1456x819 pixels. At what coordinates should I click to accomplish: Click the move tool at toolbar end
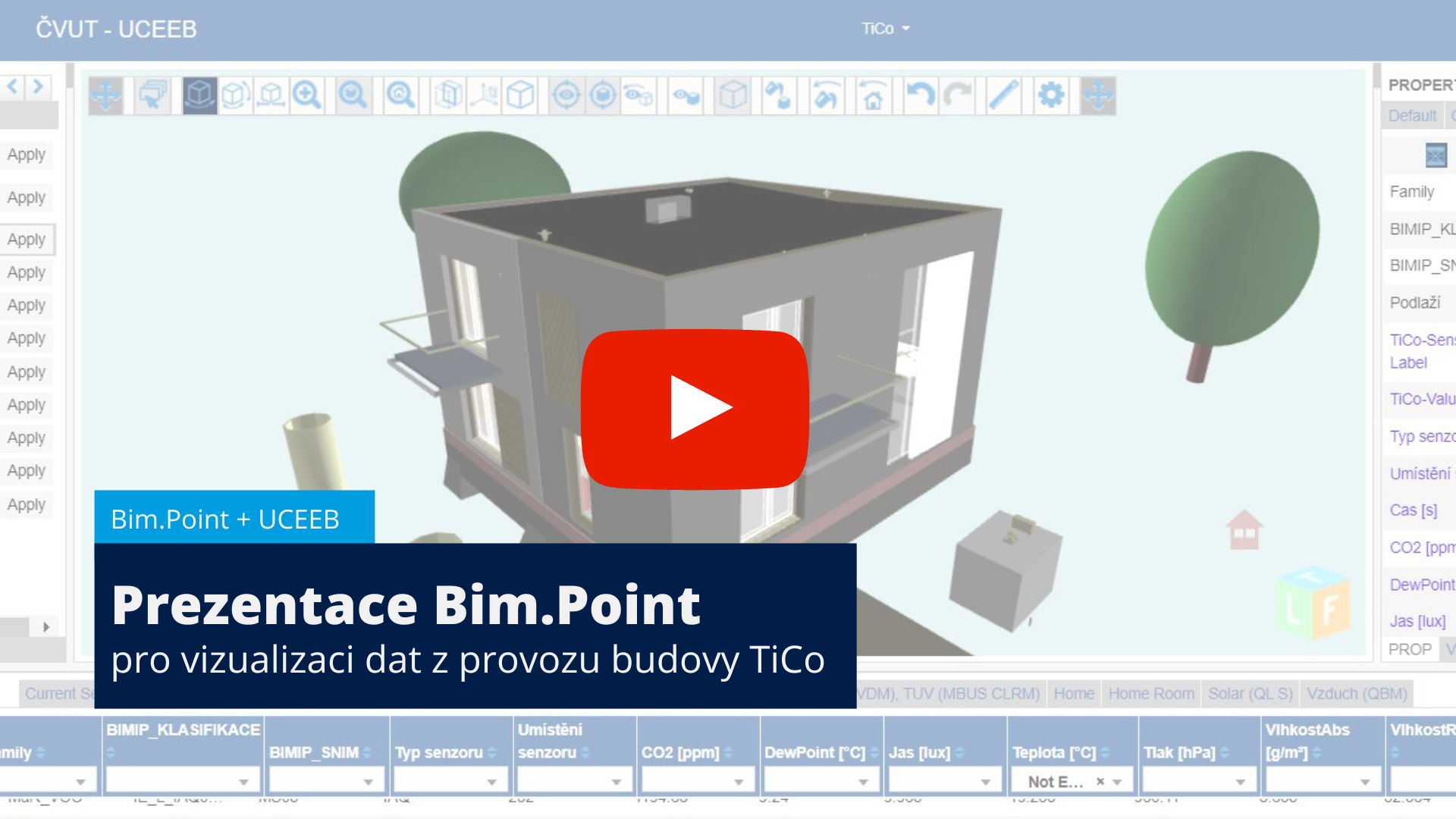pyautogui.click(x=1098, y=96)
